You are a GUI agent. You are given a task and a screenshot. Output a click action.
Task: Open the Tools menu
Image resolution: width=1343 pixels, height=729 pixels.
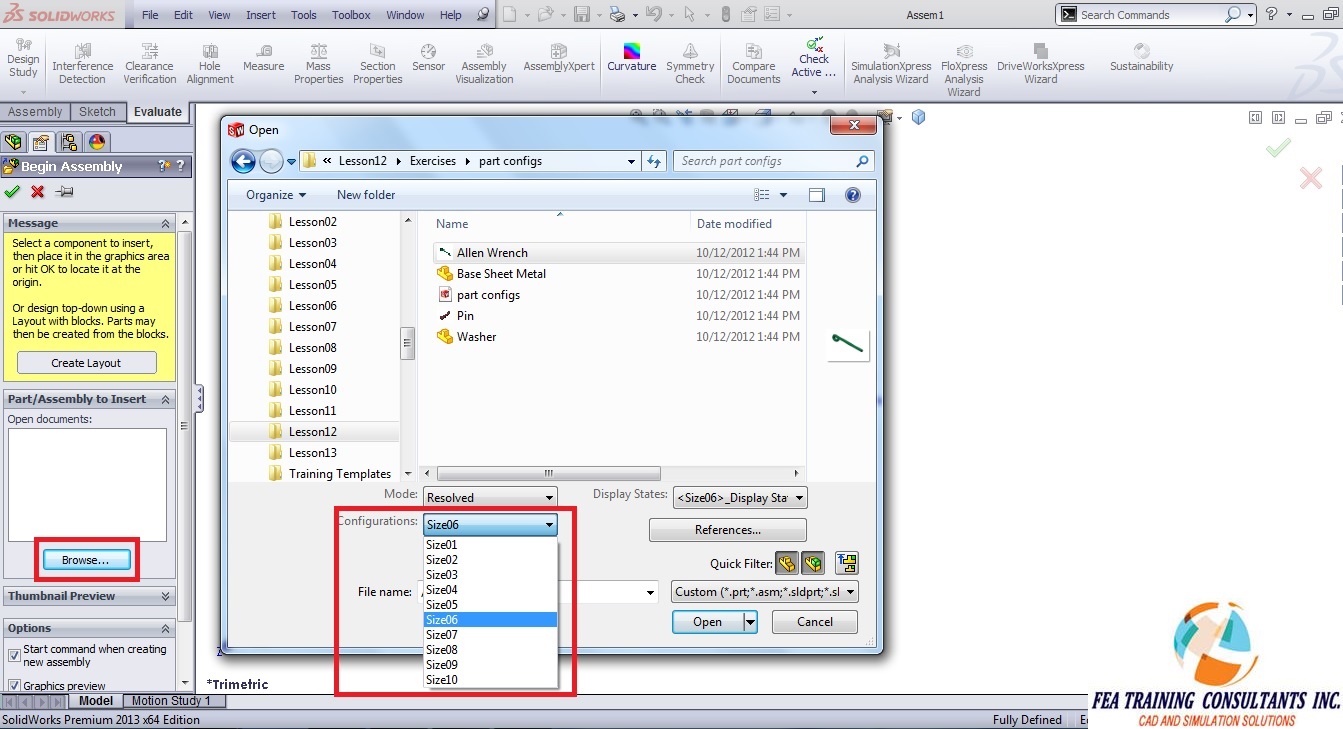(x=303, y=14)
